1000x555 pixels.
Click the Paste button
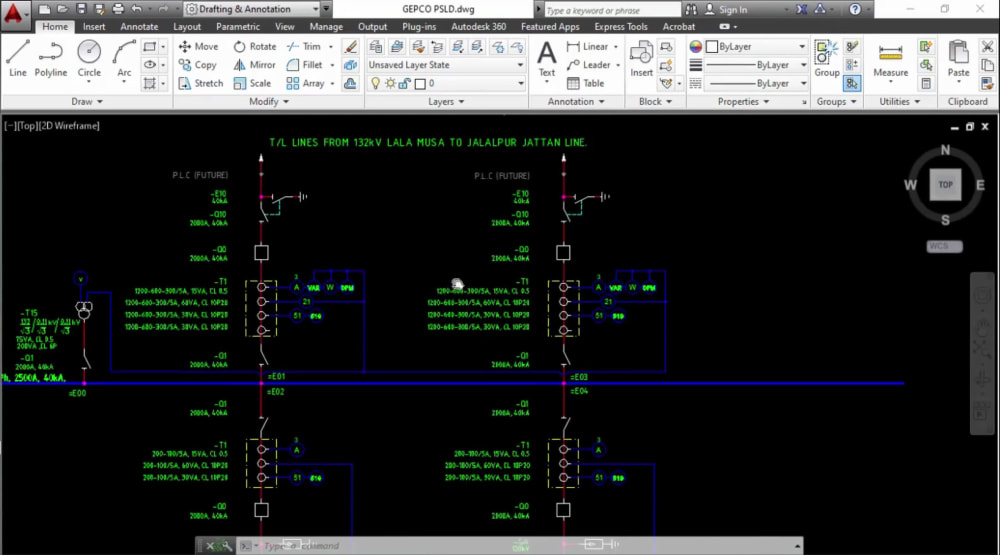pos(958,59)
